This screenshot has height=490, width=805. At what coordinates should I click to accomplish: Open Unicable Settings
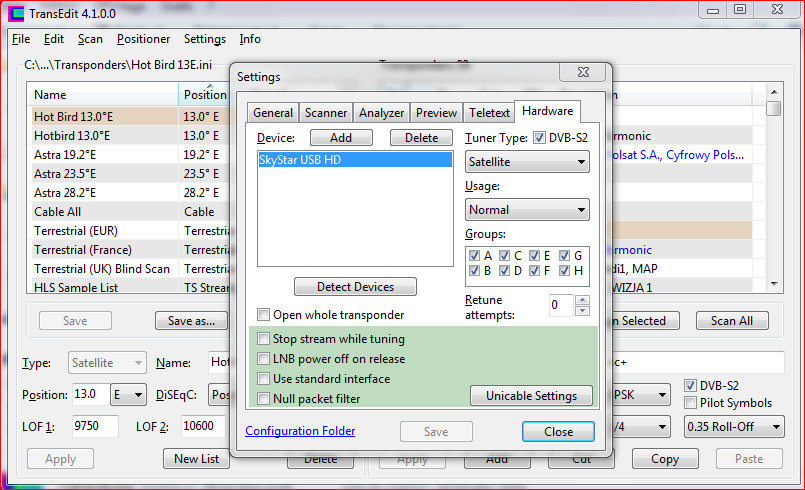coord(531,396)
